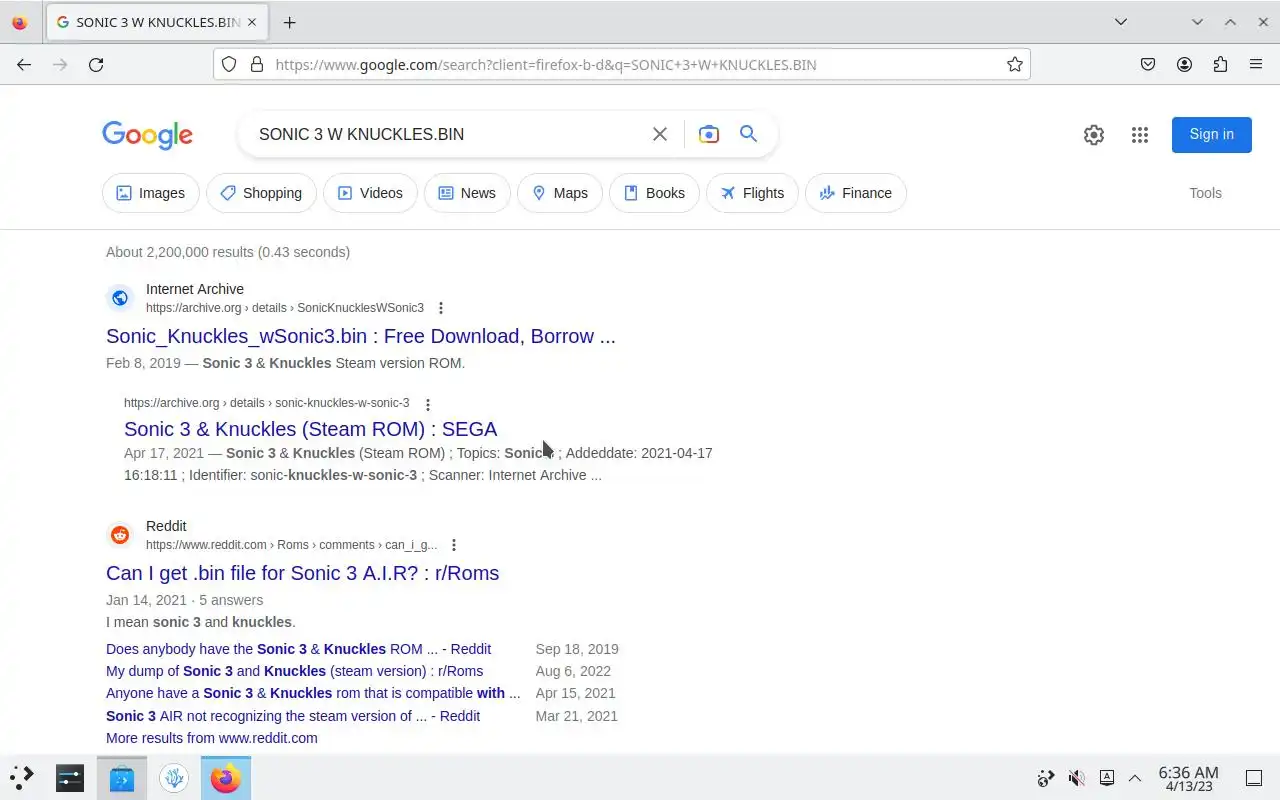
Task: List all tabs dropdown arrow
Action: click(1121, 22)
